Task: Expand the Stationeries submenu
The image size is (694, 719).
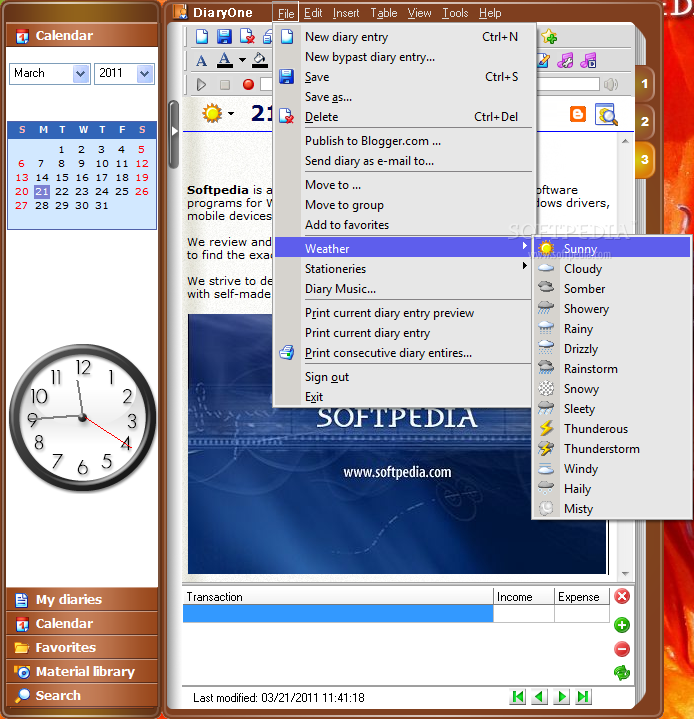Action: (x=403, y=269)
